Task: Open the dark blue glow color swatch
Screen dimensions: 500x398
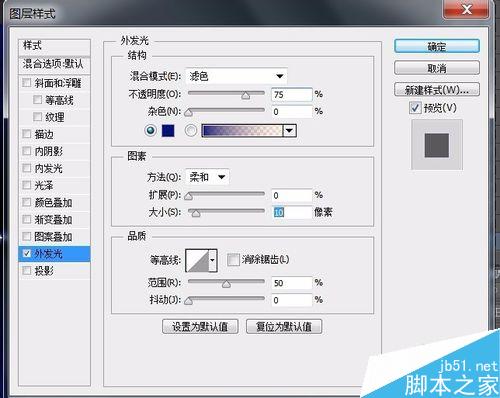Action: point(168,130)
